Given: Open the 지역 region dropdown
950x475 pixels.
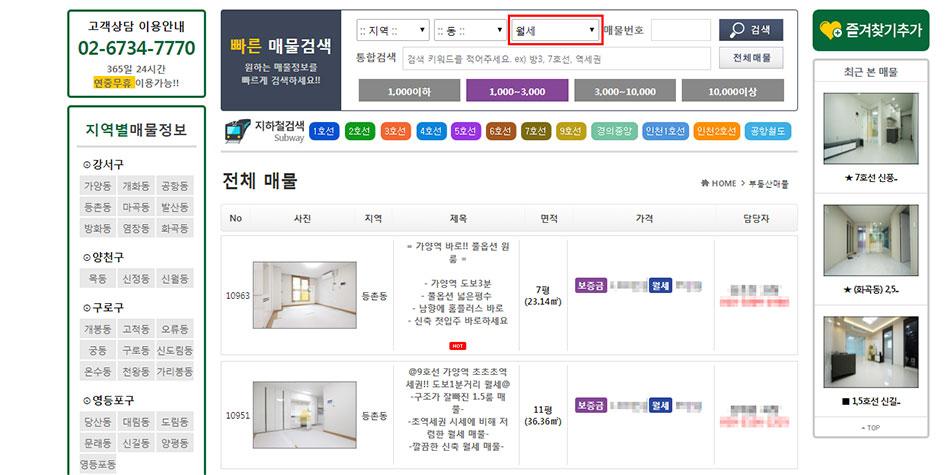Looking at the screenshot, I should [x=393, y=30].
